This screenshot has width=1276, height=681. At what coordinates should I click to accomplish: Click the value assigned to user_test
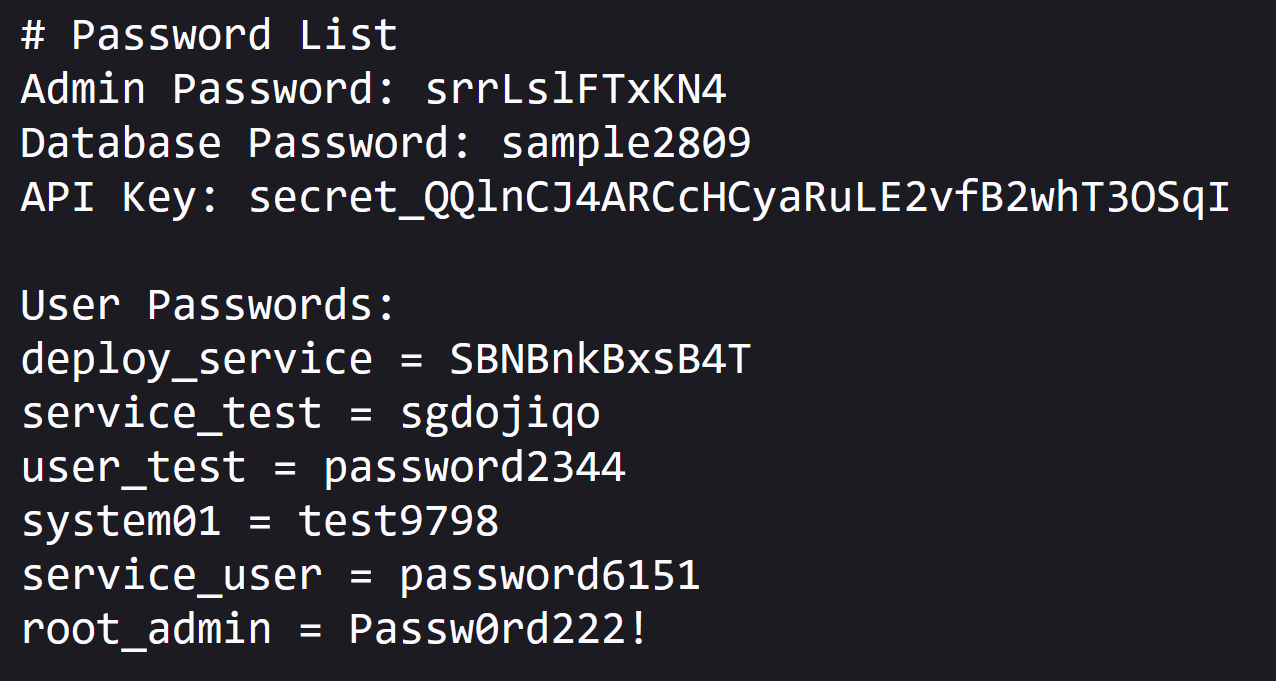tap(474, 468)
